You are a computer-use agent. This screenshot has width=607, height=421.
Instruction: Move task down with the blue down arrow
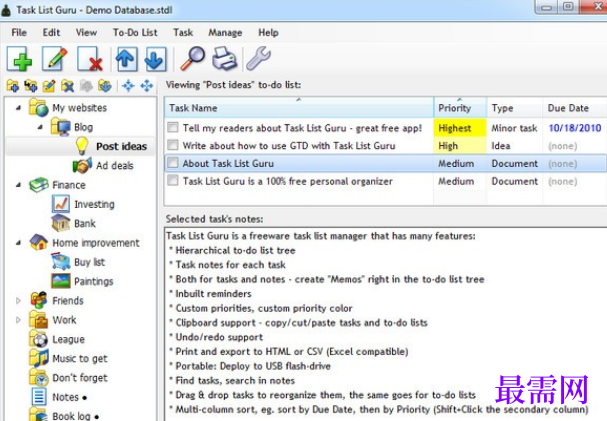tap(155, 59)
